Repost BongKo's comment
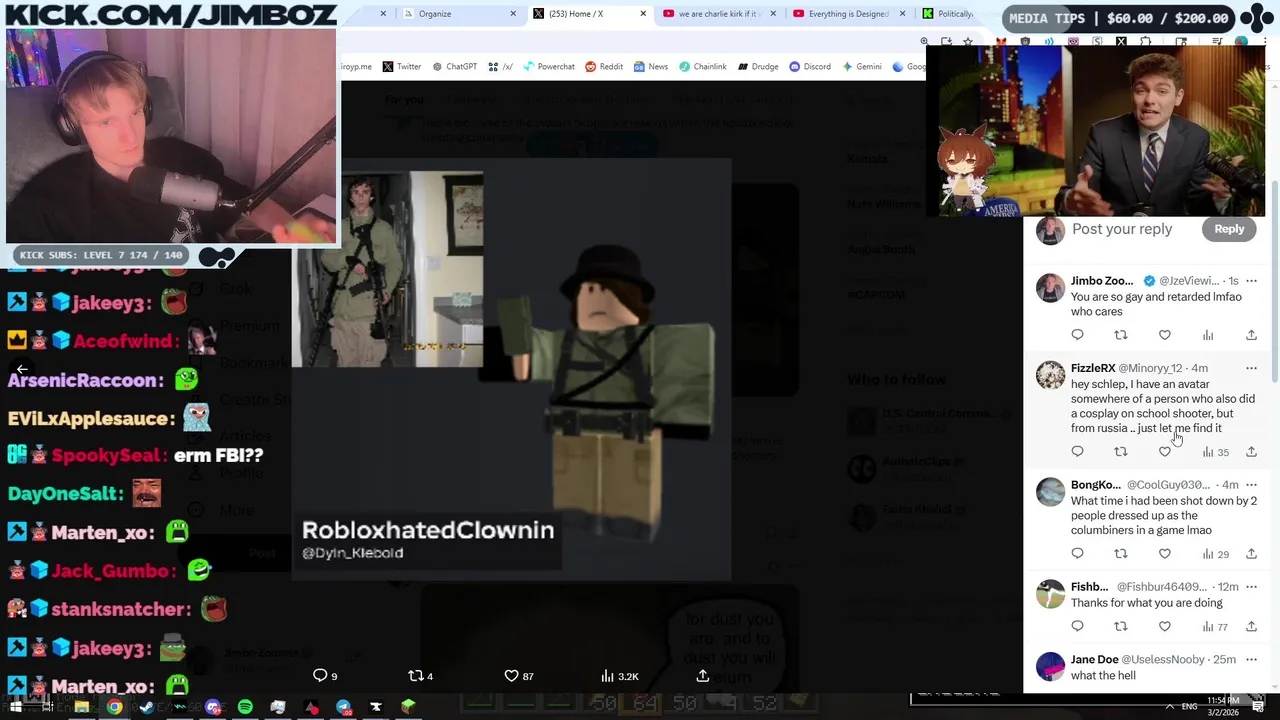The image size is (1280, 720). (1121, 554)
